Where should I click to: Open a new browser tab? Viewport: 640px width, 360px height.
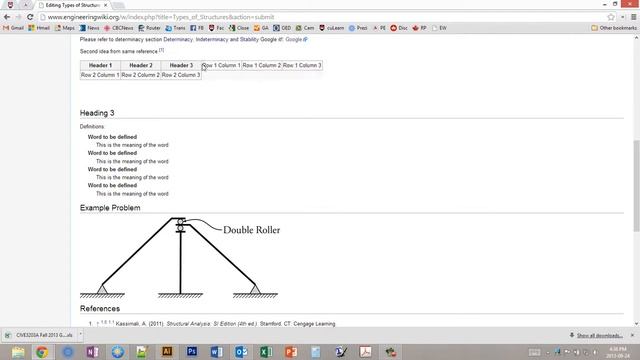tap(118, 5)
